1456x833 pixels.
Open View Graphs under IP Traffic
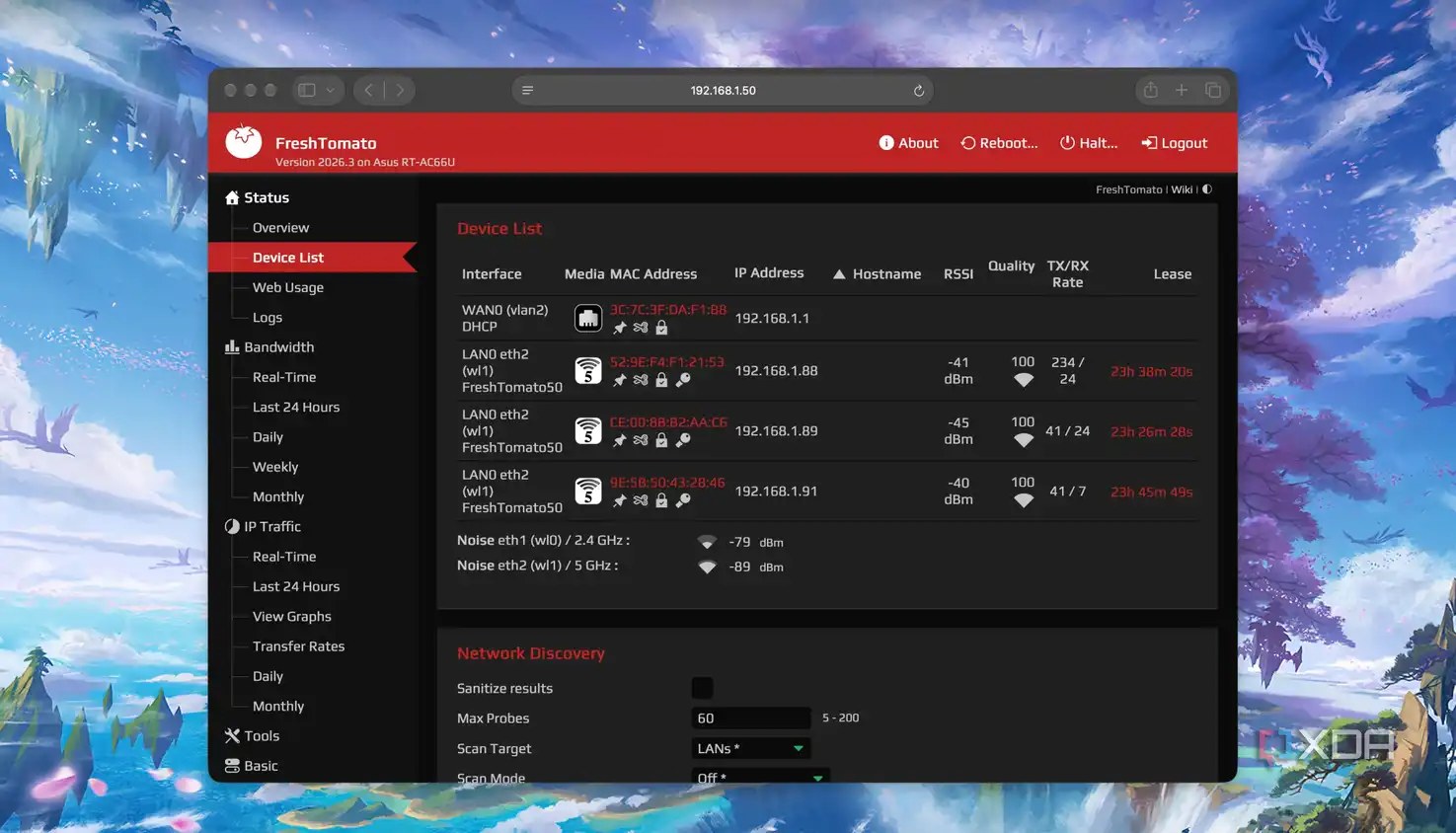[x=292, y=617]
